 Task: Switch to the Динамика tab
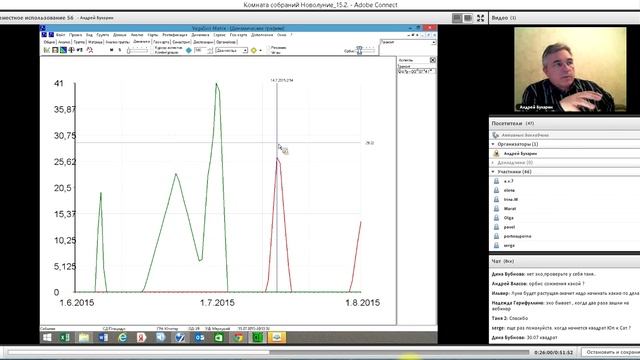coord(142,42)
